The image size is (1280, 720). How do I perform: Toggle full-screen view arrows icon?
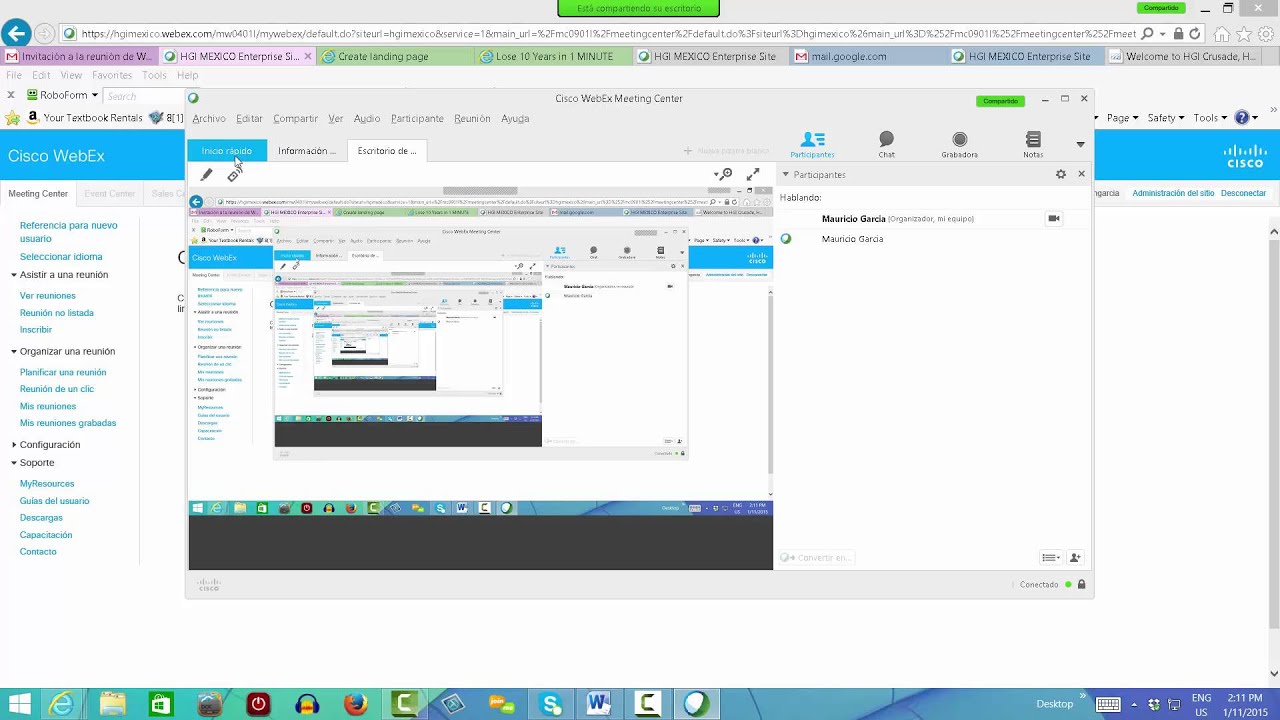tap(753, 174)
